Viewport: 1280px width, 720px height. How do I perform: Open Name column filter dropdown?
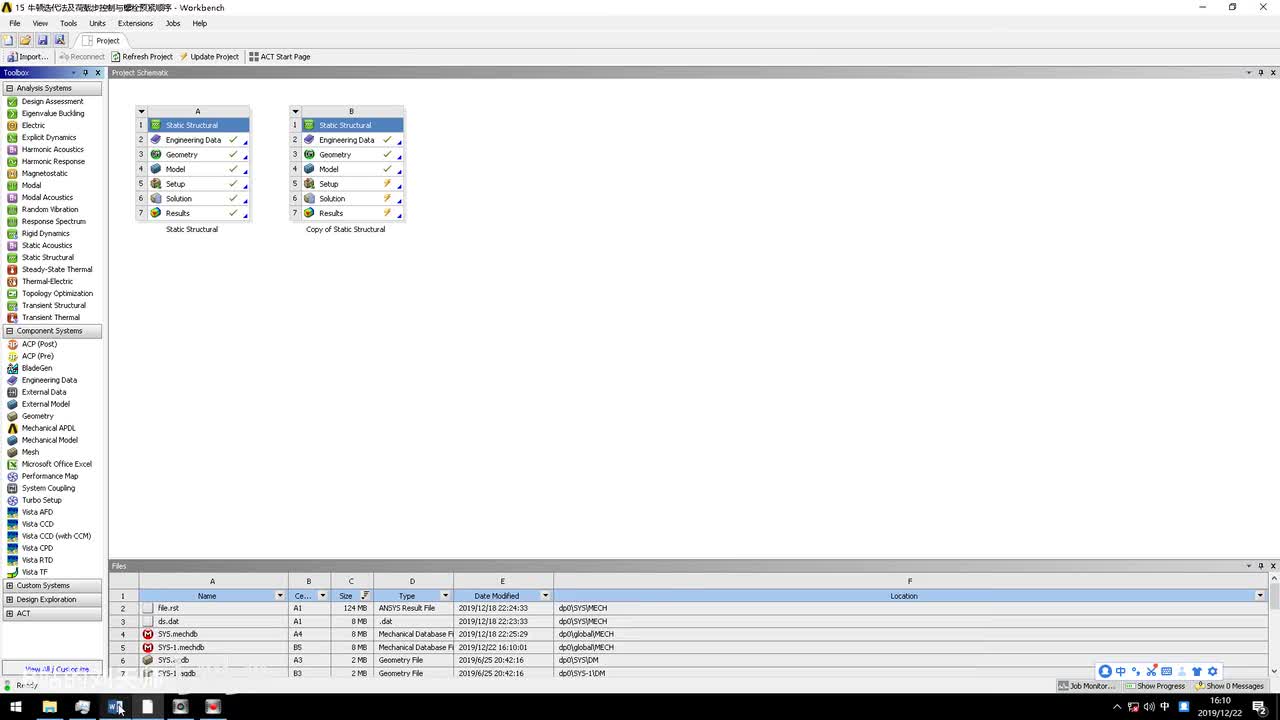280,596
